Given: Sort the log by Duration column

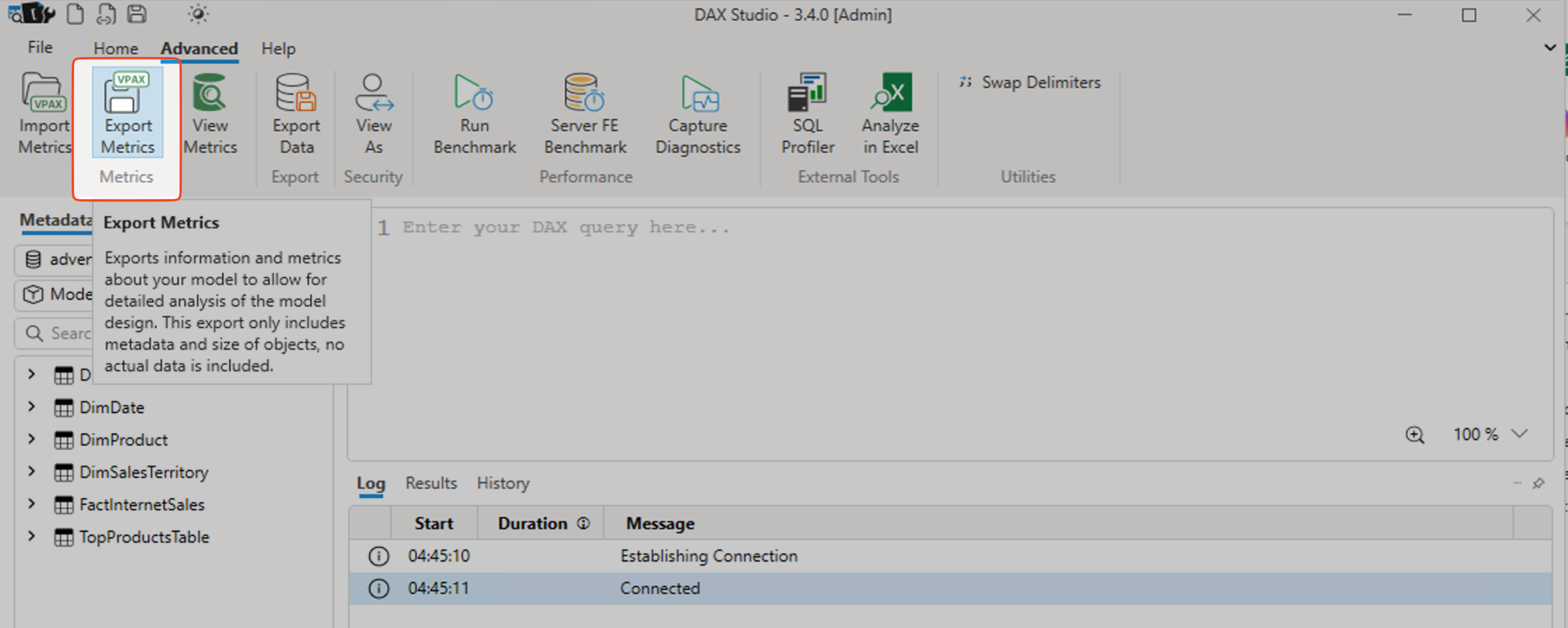Looking at the screenshot, I should coord(532,523).
